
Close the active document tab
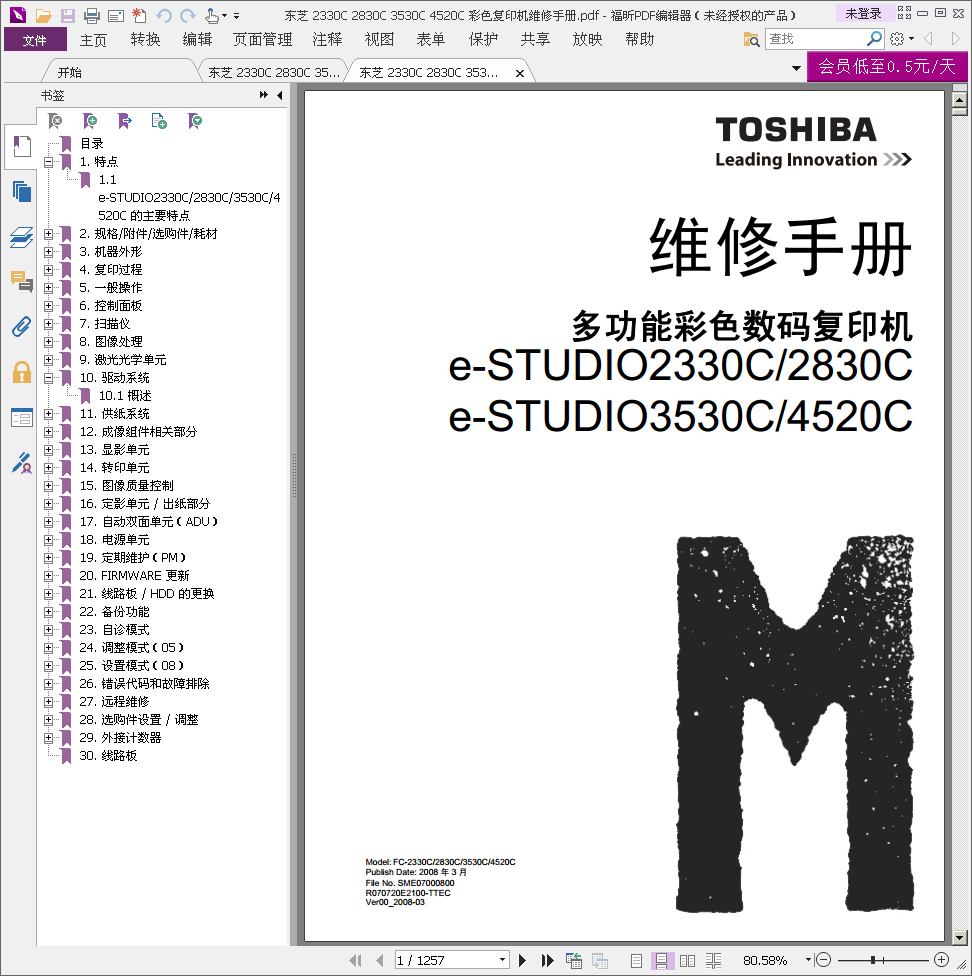520,73
